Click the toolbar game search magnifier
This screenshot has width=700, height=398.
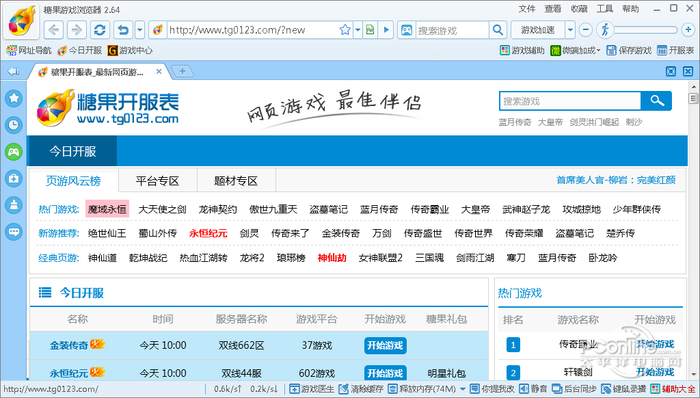(498, 30)
